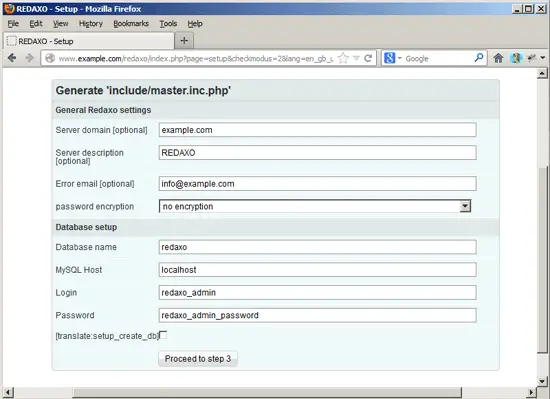Click Proceed to step 3 button

[x=198, y=359]
